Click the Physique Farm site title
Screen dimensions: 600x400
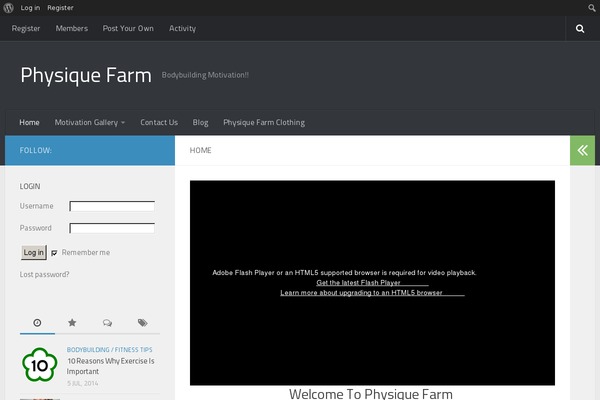[86, 75]
